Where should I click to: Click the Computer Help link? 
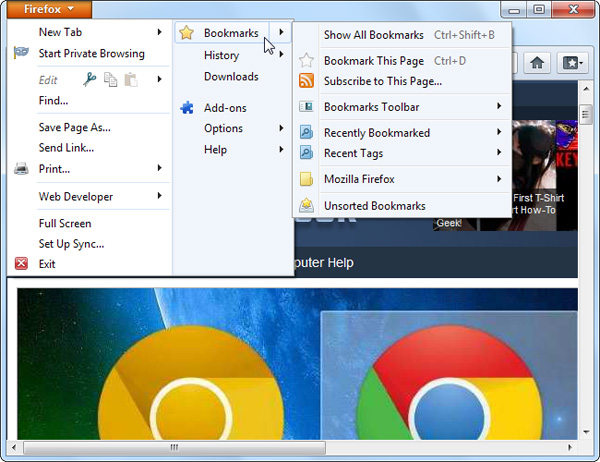324,263
